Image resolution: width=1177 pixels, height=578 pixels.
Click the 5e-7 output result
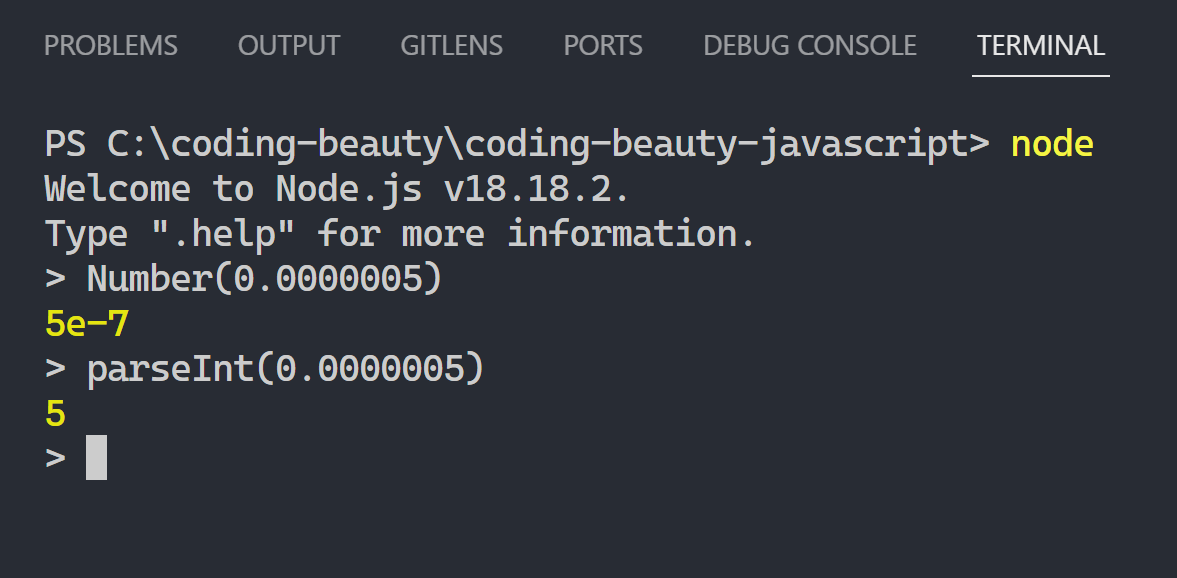pyautogui.click(x=87, y=324)
